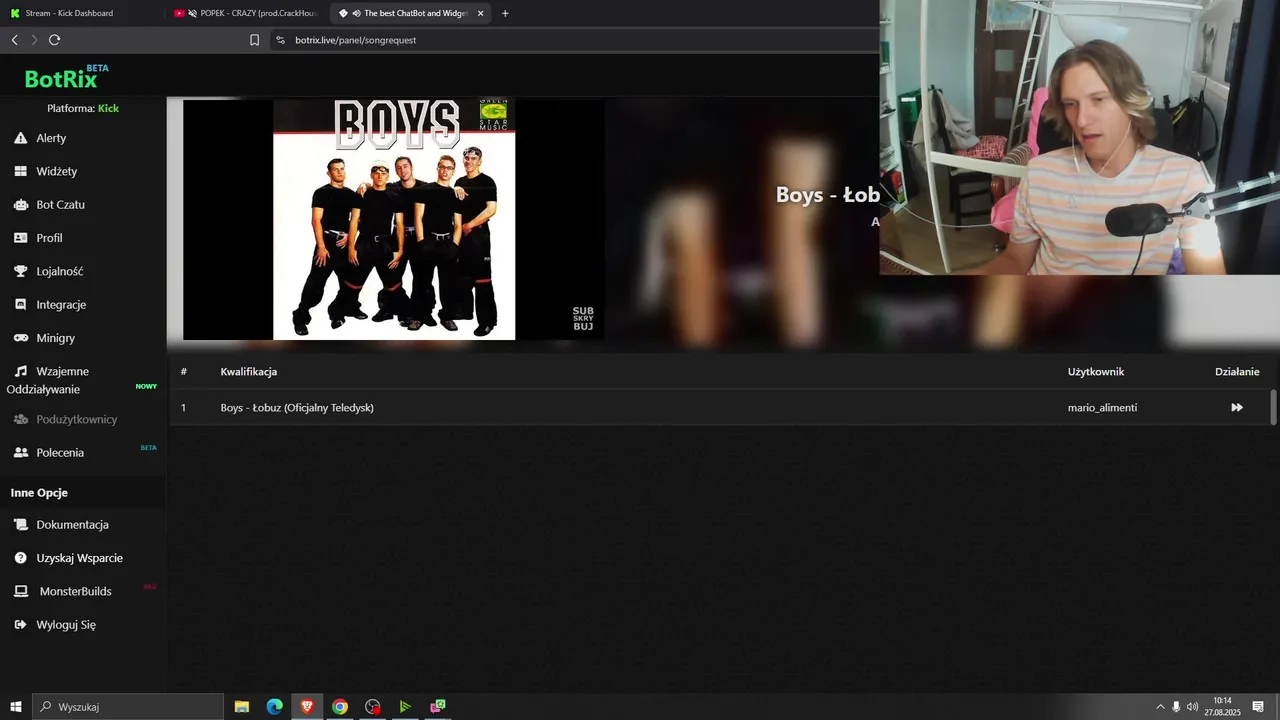The image size is (1280, 720).
Task: Open the Dokumentacja book icon
Action: point(20,525)
